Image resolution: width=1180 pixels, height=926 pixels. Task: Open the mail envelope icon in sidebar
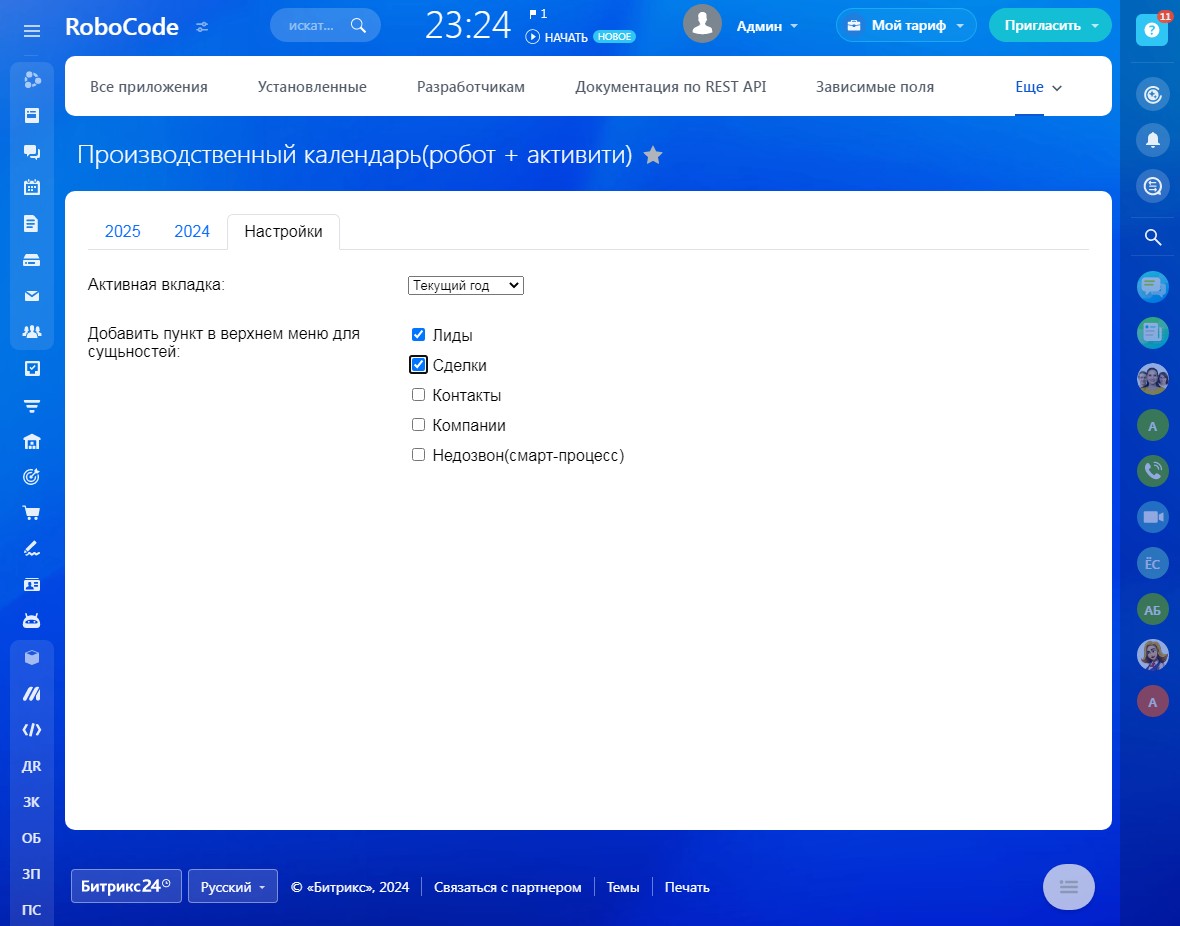32,295
